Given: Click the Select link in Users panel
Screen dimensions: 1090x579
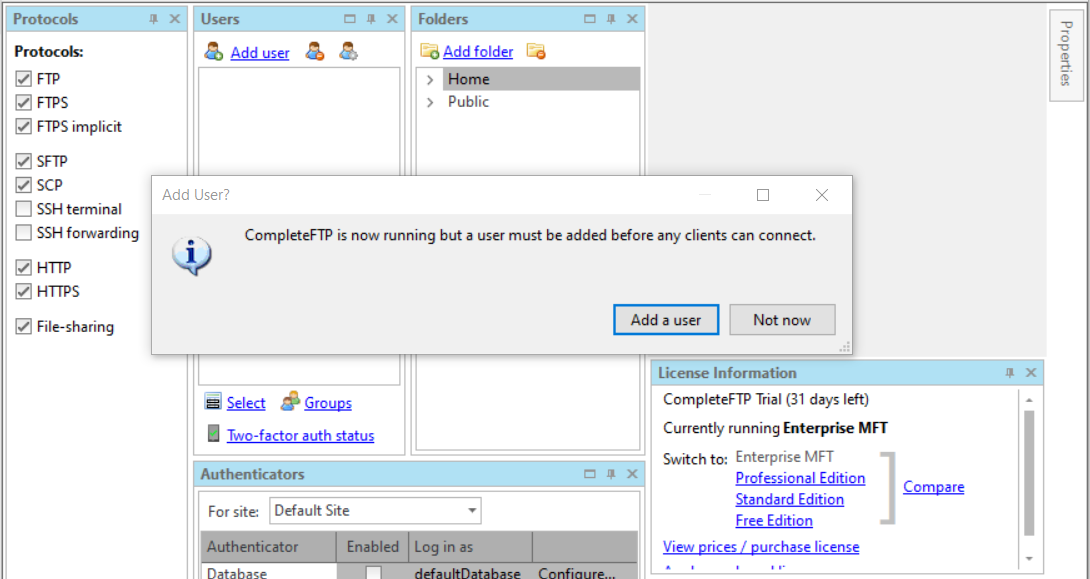Looking at the screenshot, I should [x=246, y=403].
